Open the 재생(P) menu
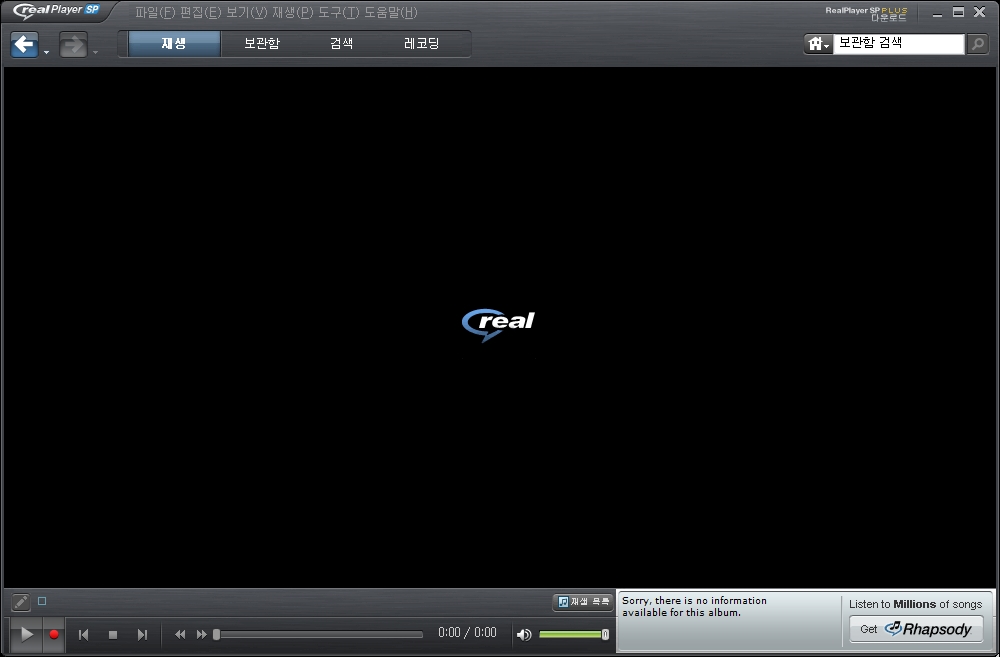This screenshot has width=1000, height=657. coord(293,13)
